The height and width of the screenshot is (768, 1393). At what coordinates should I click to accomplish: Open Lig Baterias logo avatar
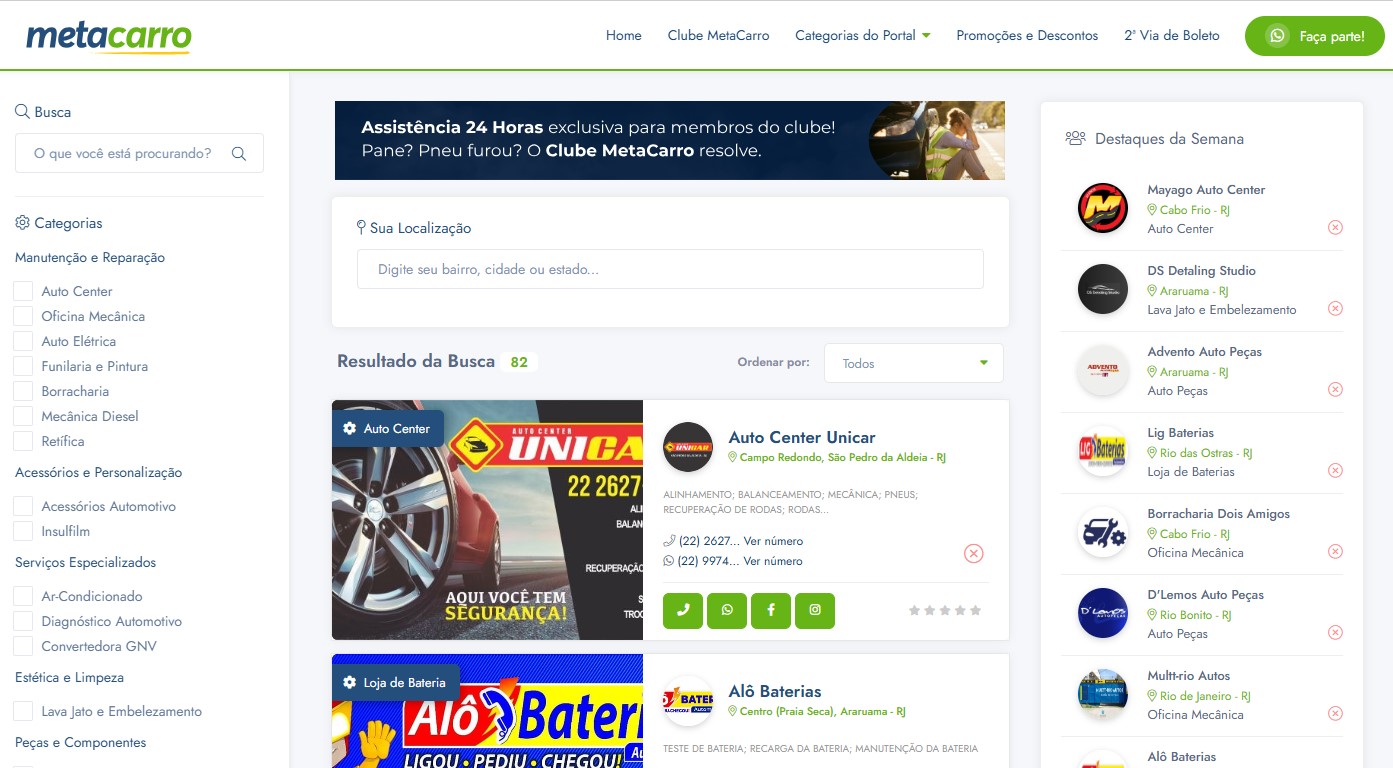coord(1103,452)
